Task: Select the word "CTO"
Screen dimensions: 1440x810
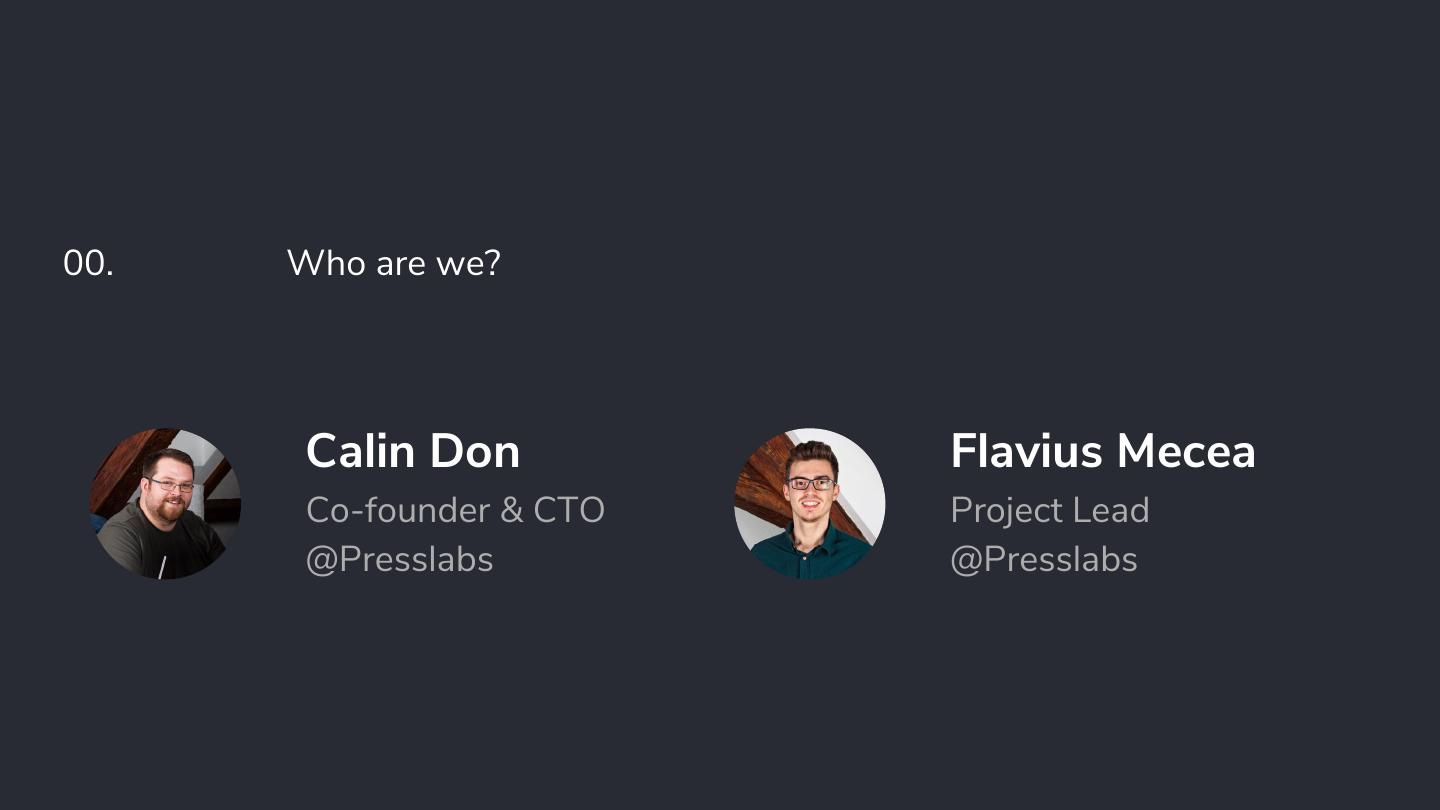Action: [569, 510]
